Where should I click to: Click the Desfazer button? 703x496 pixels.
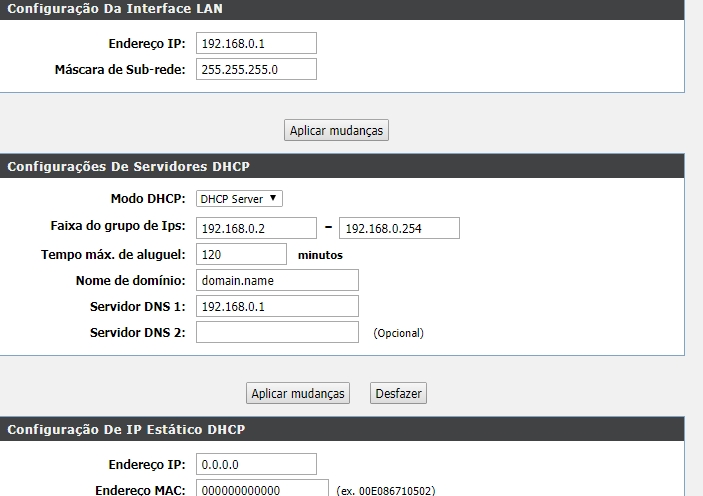click(398, 394)
